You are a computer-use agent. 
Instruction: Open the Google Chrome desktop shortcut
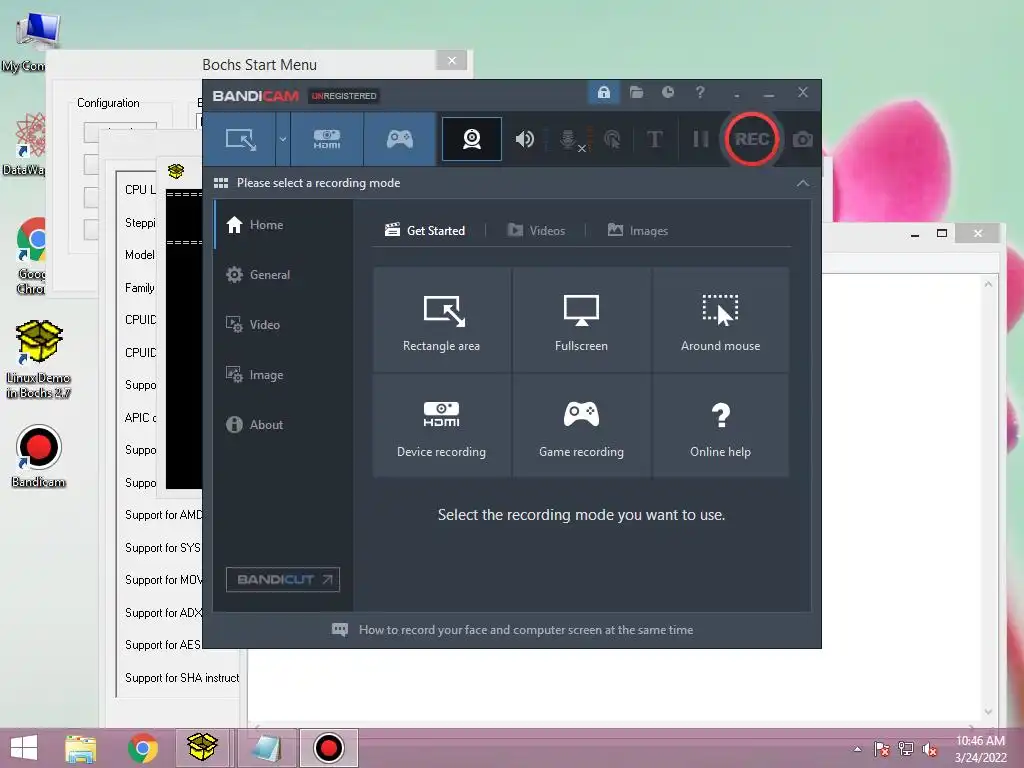tap(31, 255)
